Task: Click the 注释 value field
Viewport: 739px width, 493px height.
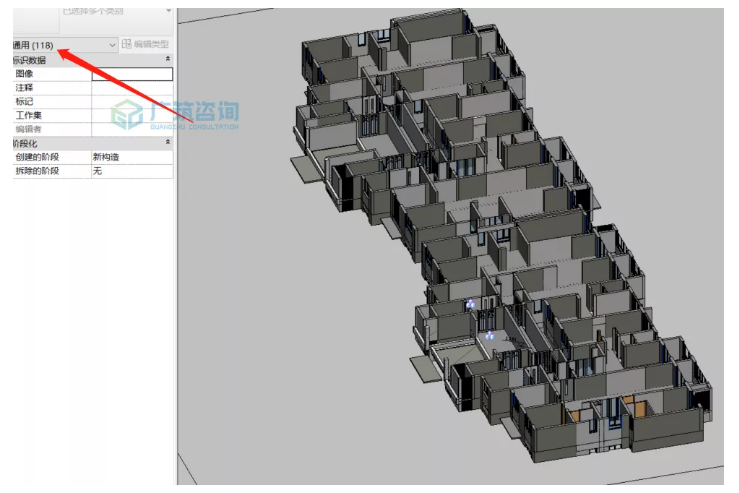Action: [132, 88]
